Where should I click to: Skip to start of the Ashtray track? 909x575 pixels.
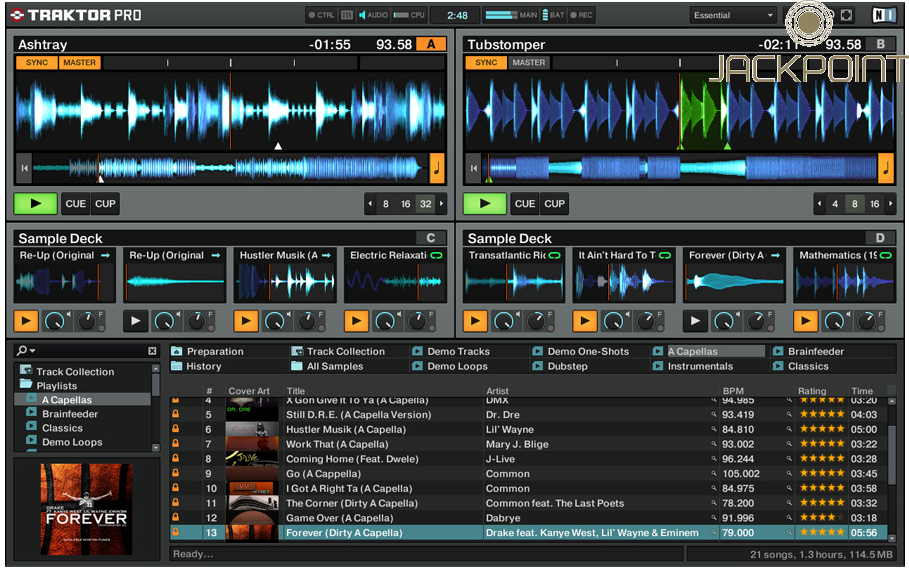pyautogui.click(x=24, y=168)
